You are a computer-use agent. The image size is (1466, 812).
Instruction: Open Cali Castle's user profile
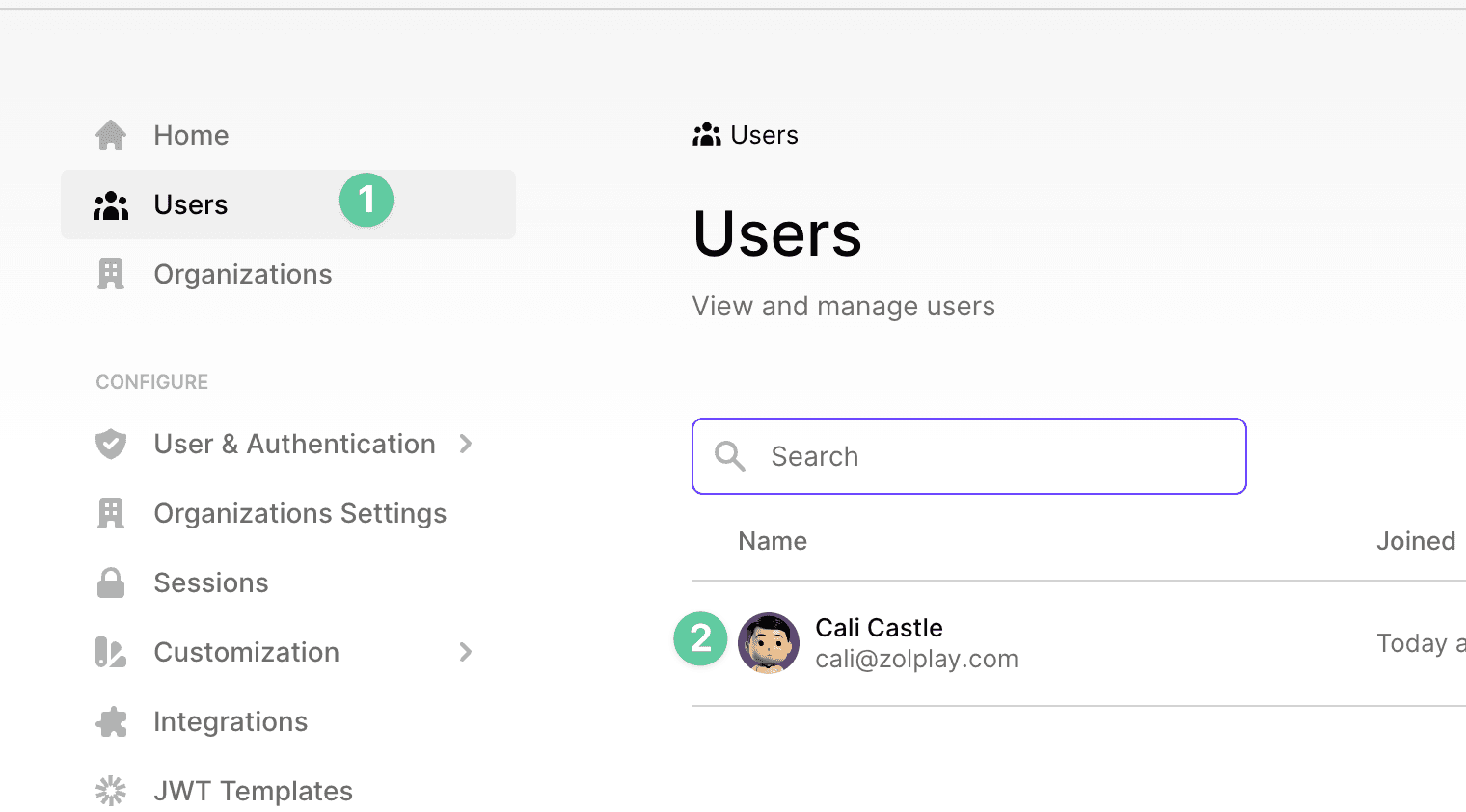(879, 628)
